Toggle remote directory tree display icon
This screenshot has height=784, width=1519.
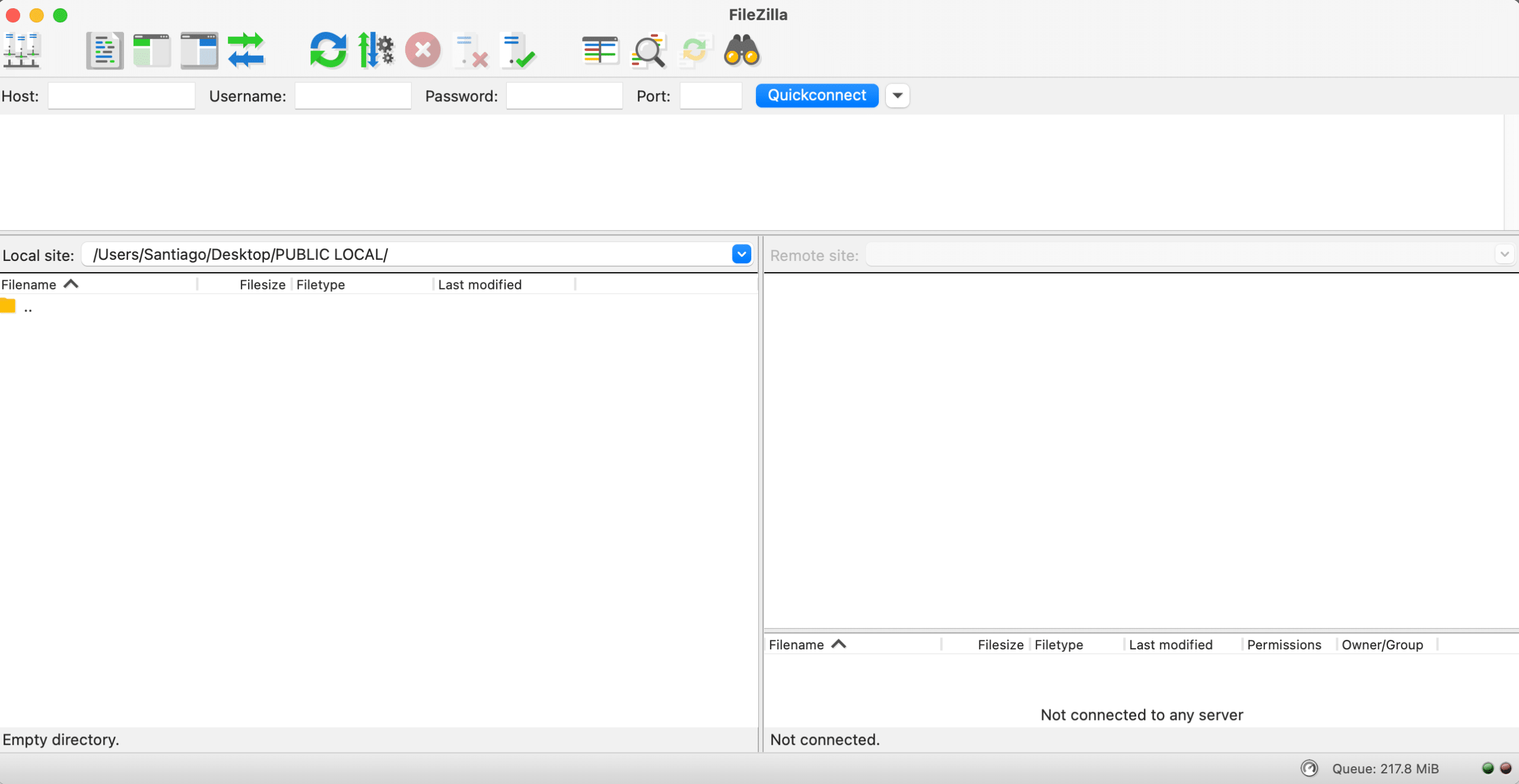click(199, 50)
